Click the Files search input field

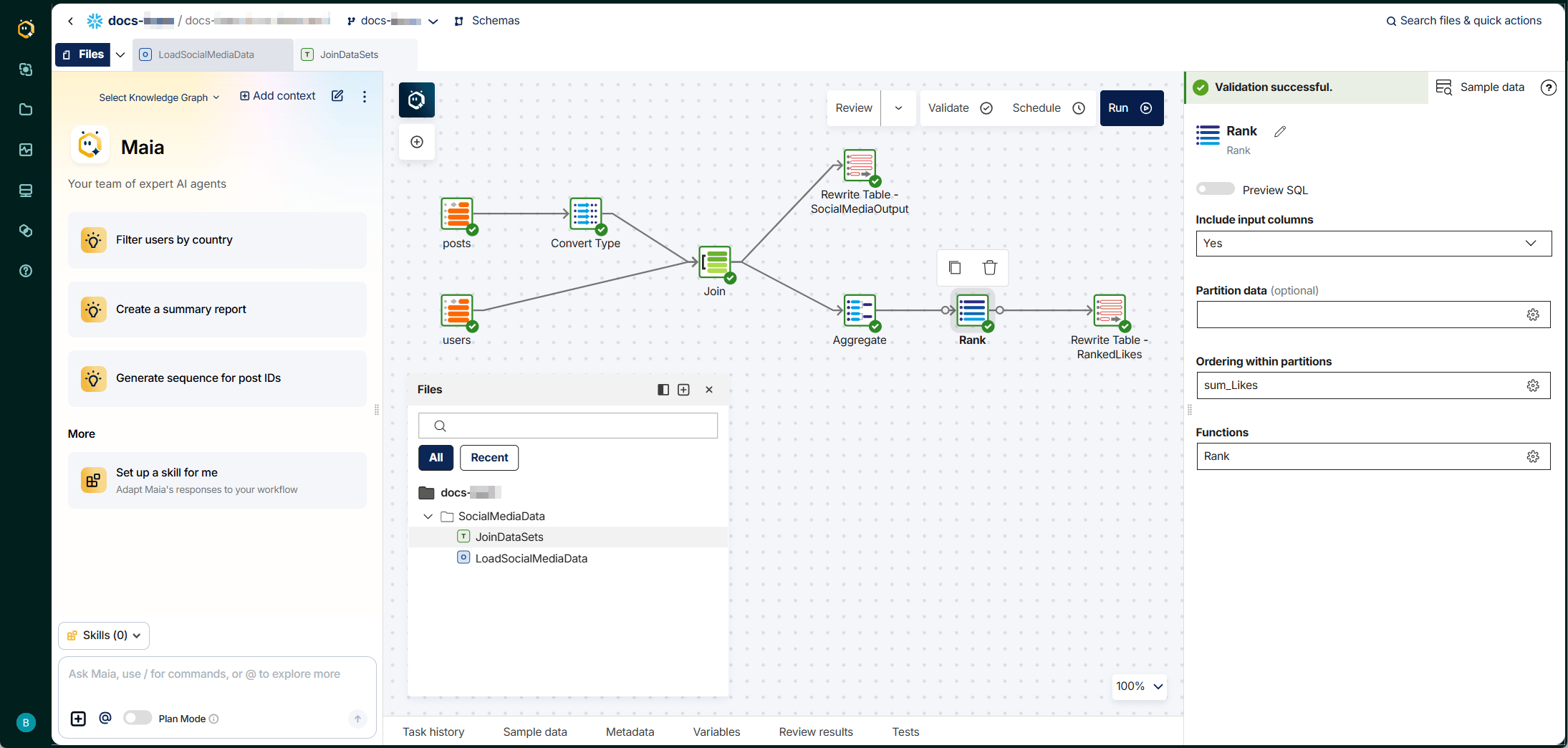568,426
